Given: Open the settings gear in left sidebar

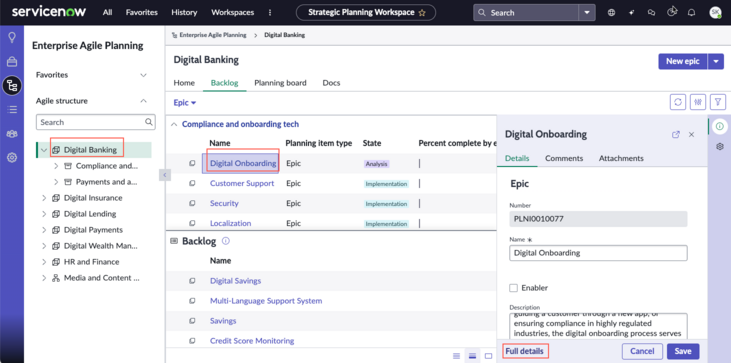Looking at the screenshot, I should tap(12, 158).
